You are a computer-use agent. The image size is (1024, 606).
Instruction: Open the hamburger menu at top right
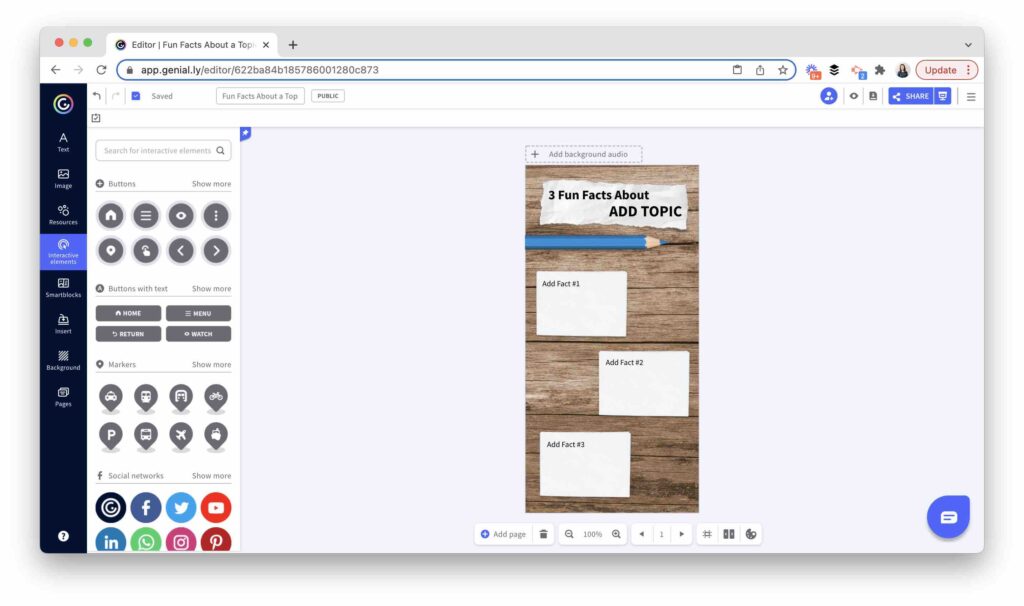click(971, 95)
